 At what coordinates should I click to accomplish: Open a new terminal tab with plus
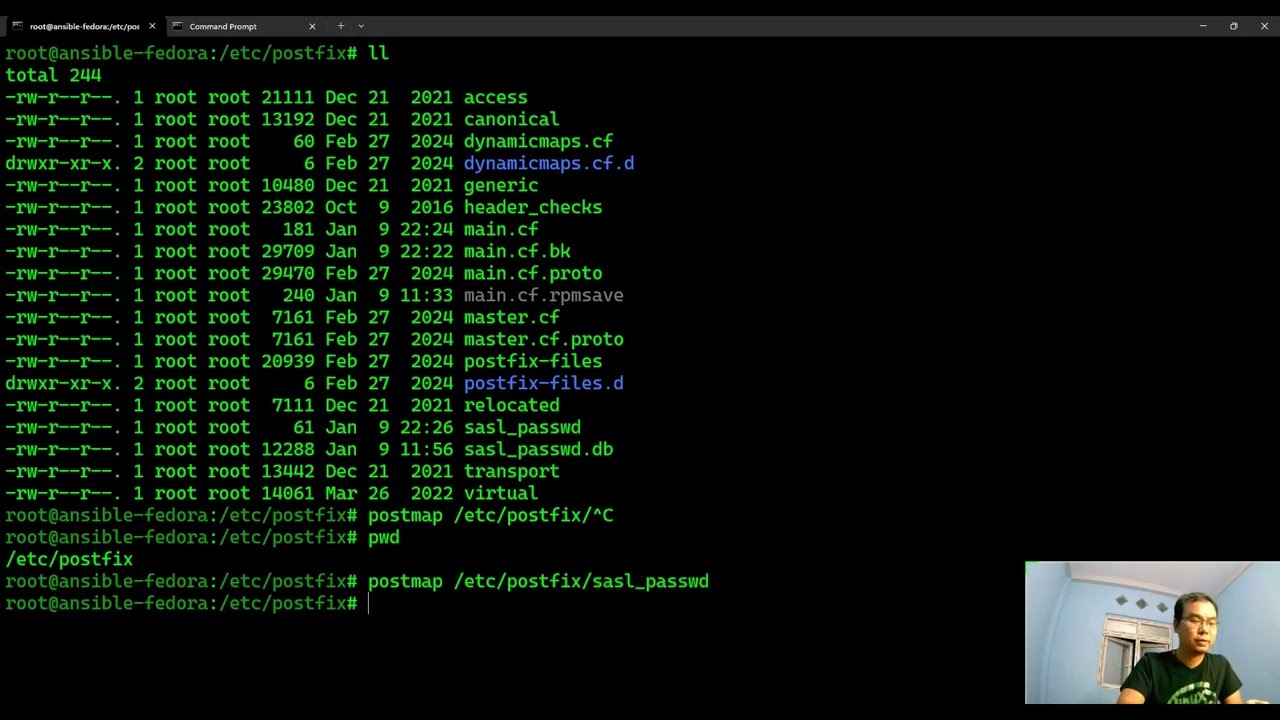click(x=340, y=26)
